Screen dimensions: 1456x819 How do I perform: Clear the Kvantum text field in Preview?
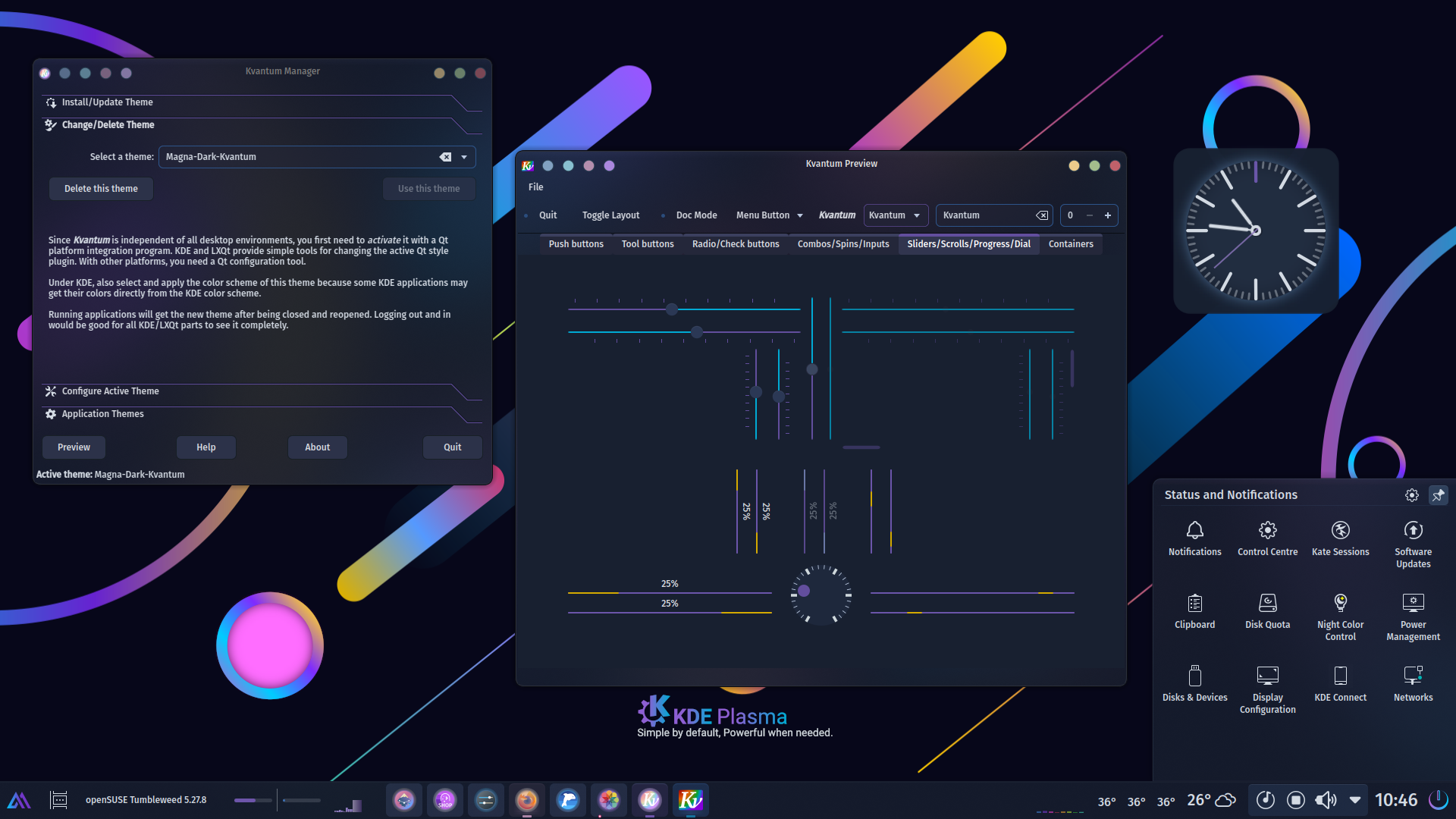[1042, 215]
